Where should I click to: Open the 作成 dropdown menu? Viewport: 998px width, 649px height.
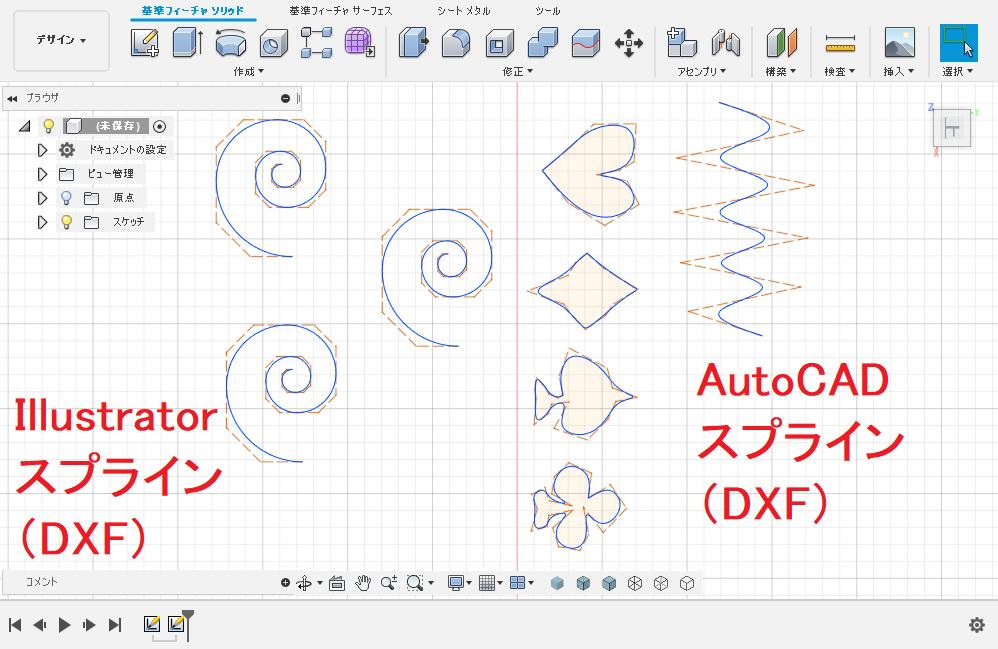248,71
